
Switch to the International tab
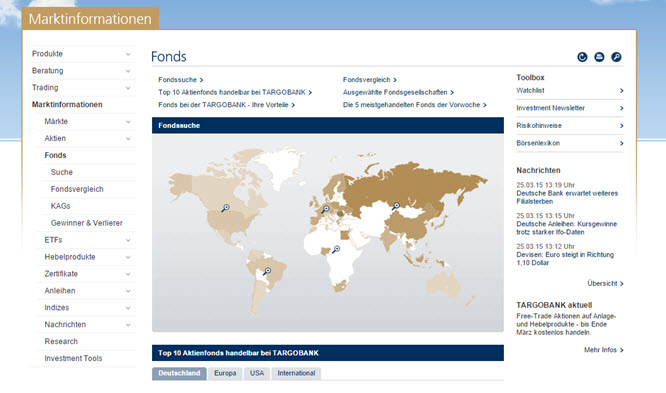pyautogui.click(x=296, y=373)
